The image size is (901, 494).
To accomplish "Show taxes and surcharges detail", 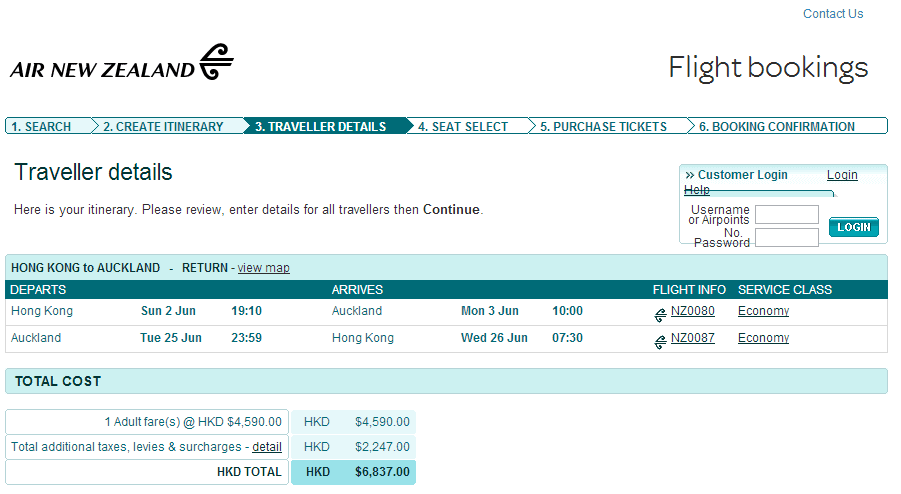I will click(266, 447).
